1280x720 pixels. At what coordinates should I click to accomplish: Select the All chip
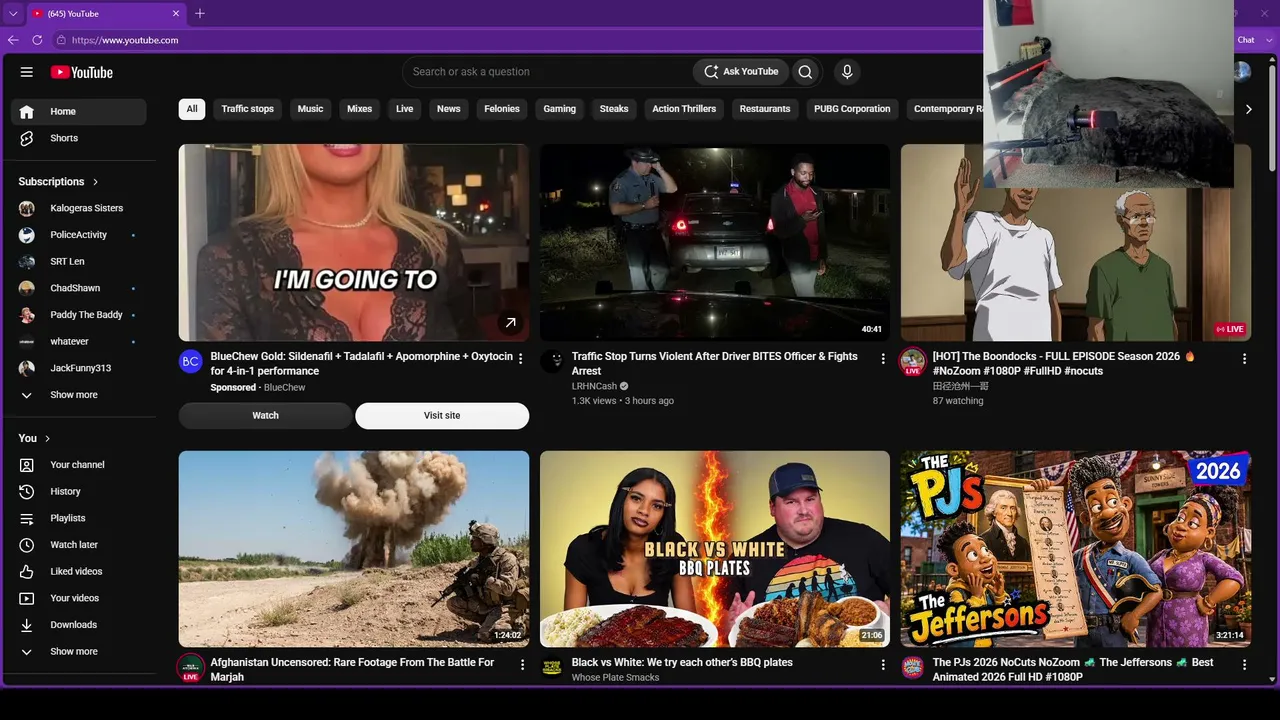192,109
